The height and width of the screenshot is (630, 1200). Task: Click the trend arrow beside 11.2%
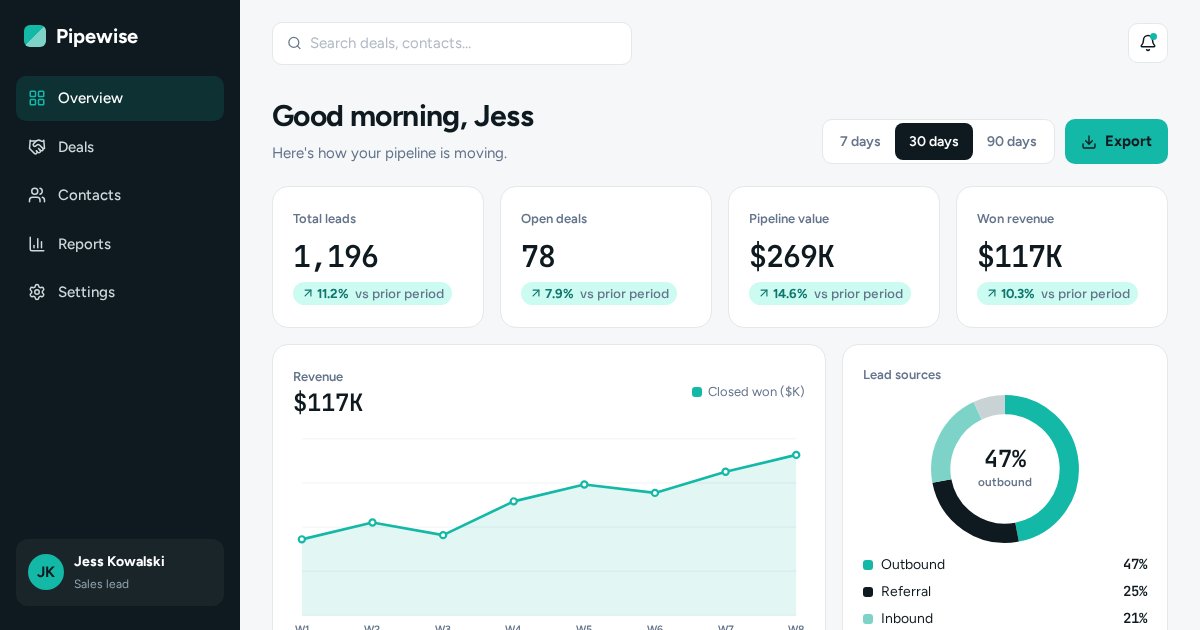pos(308,294)
